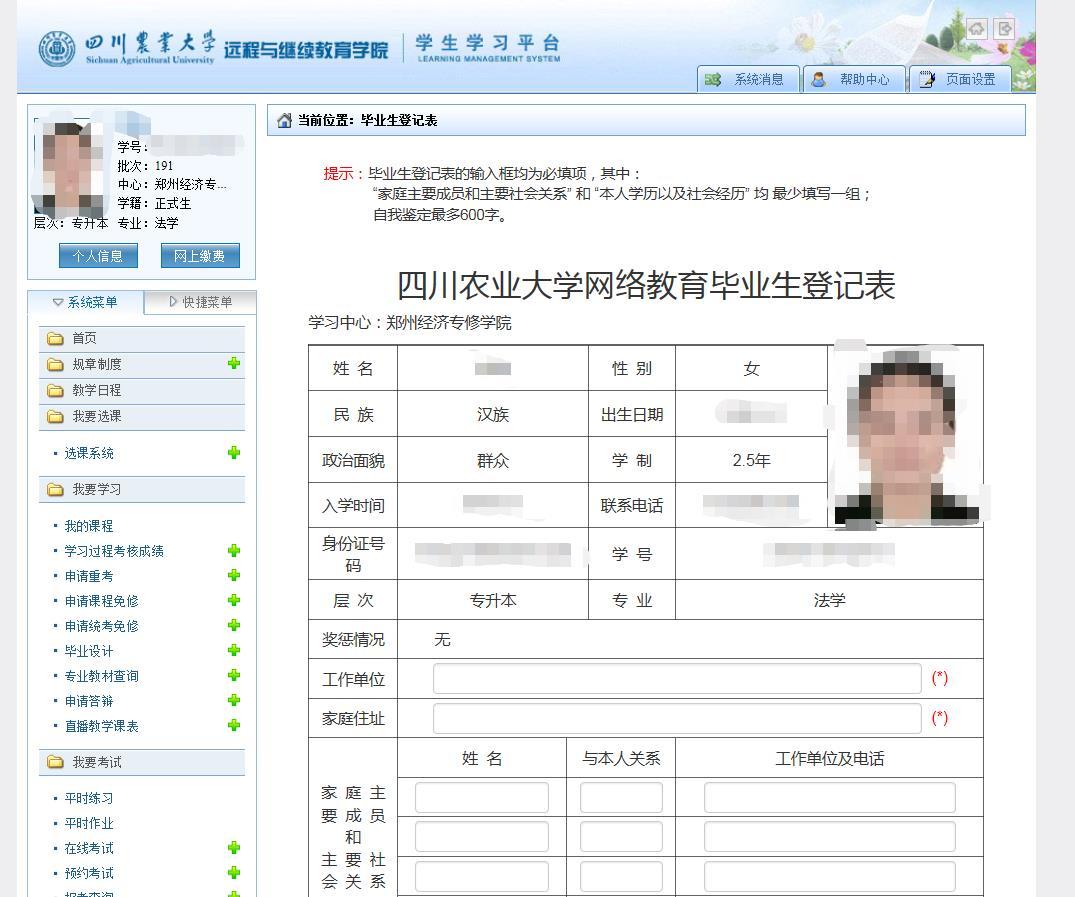Click green plus beside 在线考试

point(234,848)
